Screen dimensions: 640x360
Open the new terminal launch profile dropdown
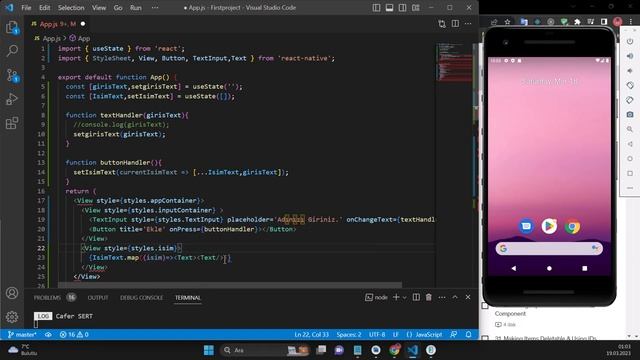click(x=404, y=297)
